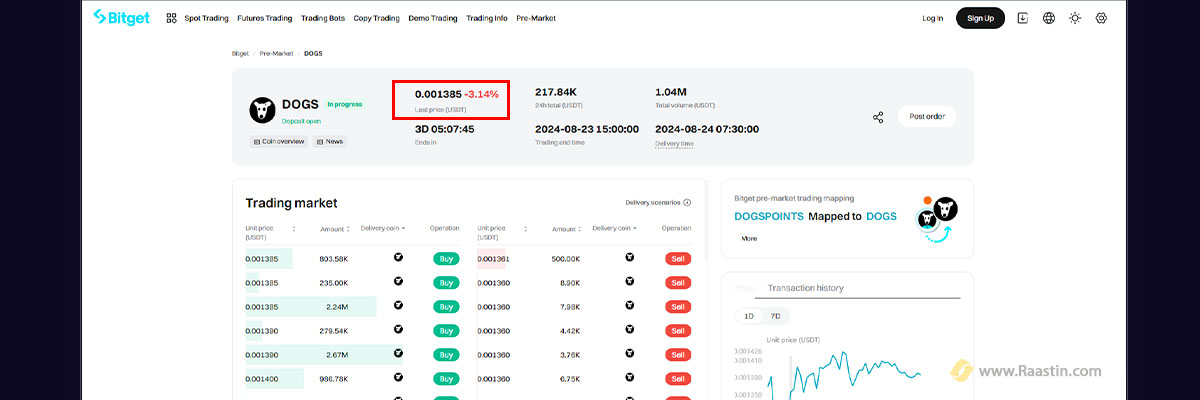
Task: Click the 0.001400 buy price cell
Action: pyautogui.click(x=262, y=378)
